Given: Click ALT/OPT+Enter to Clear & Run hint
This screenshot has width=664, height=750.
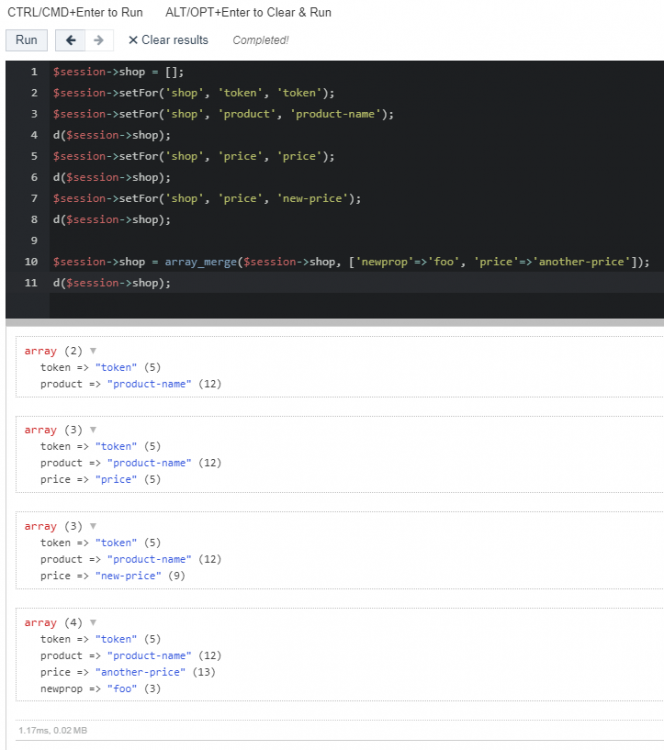Looking at the screenshot, I should [x=248, y=12].
